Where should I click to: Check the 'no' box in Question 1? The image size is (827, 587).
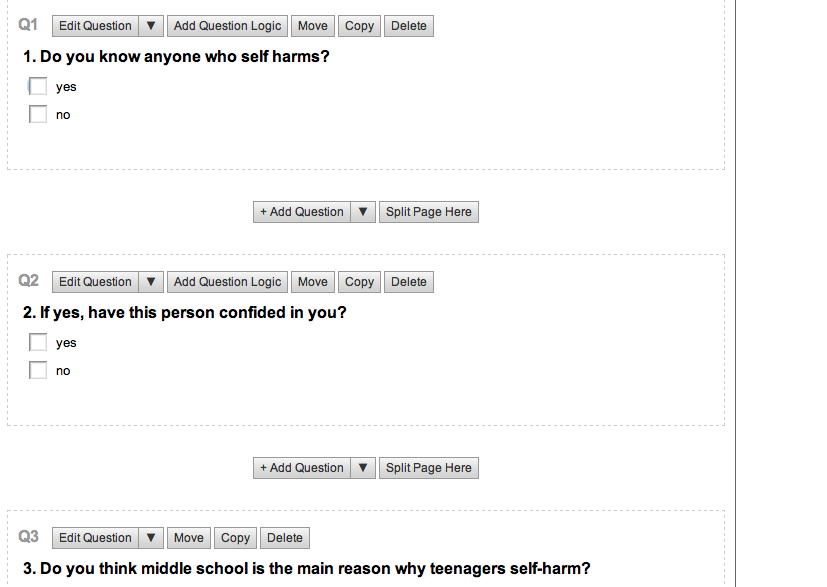(x=38, y=115)
